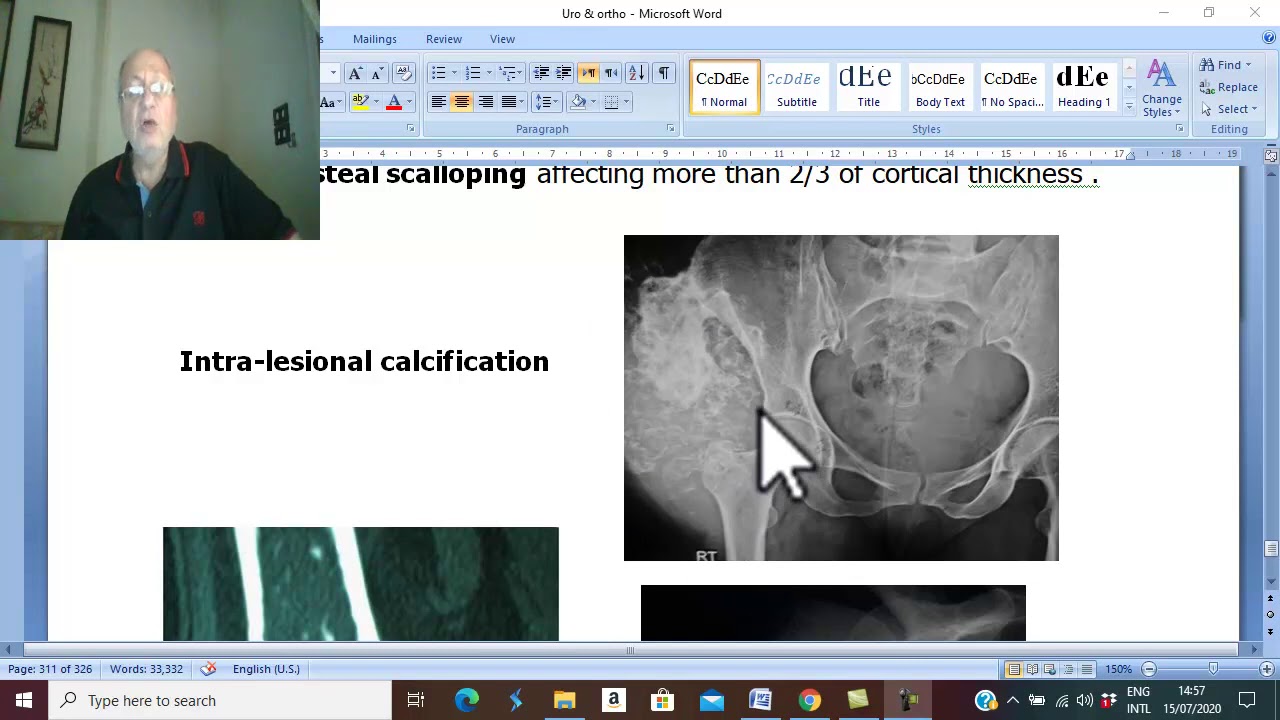Open Word Help question mark icon
This screenshot has width=1280, height=720.
point(1269,38)
